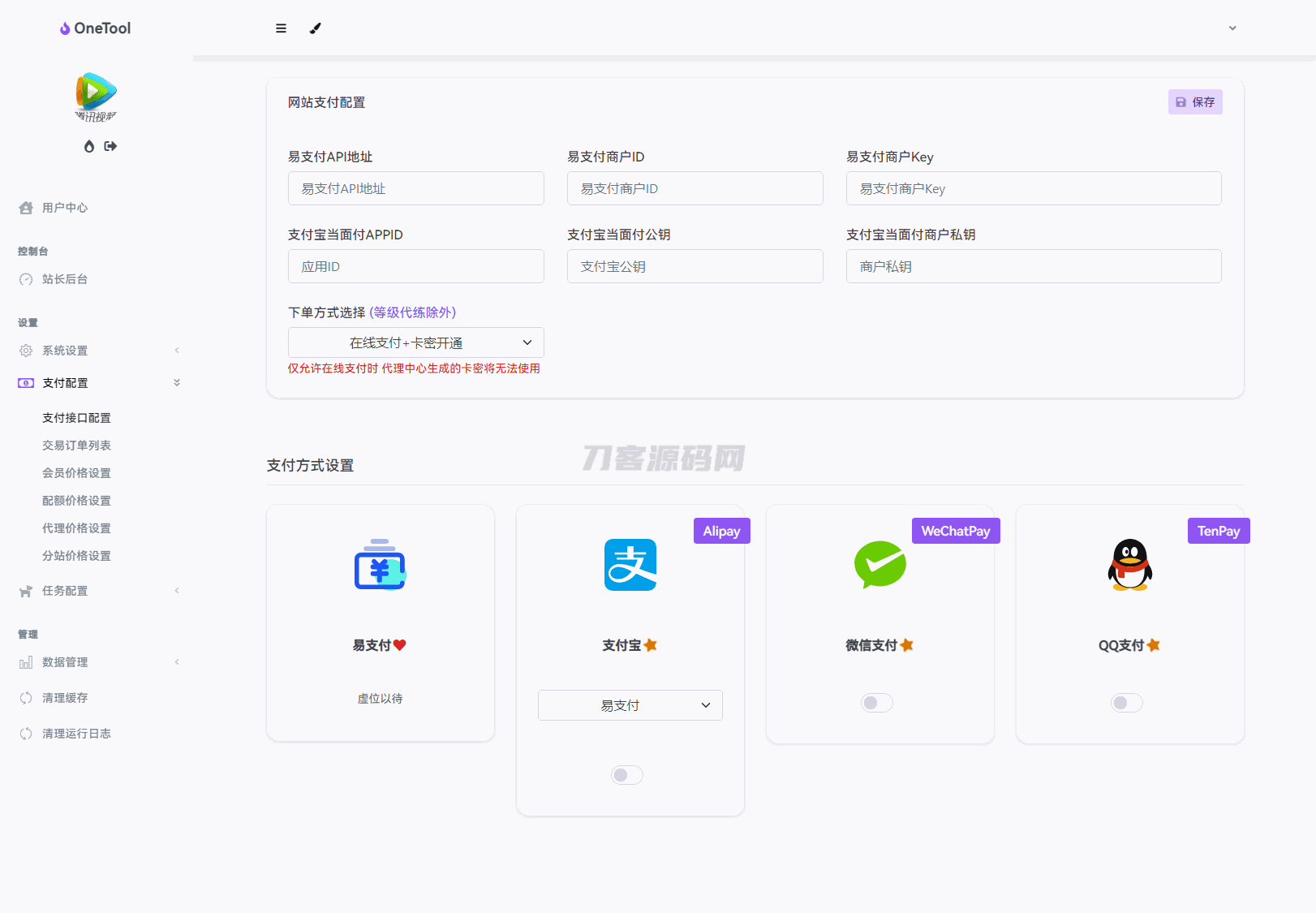This screenshot has height=913, width=1316.
Task: Enable the 微信支付 switch
Action: pyautogui.click(x=876, y=703)
